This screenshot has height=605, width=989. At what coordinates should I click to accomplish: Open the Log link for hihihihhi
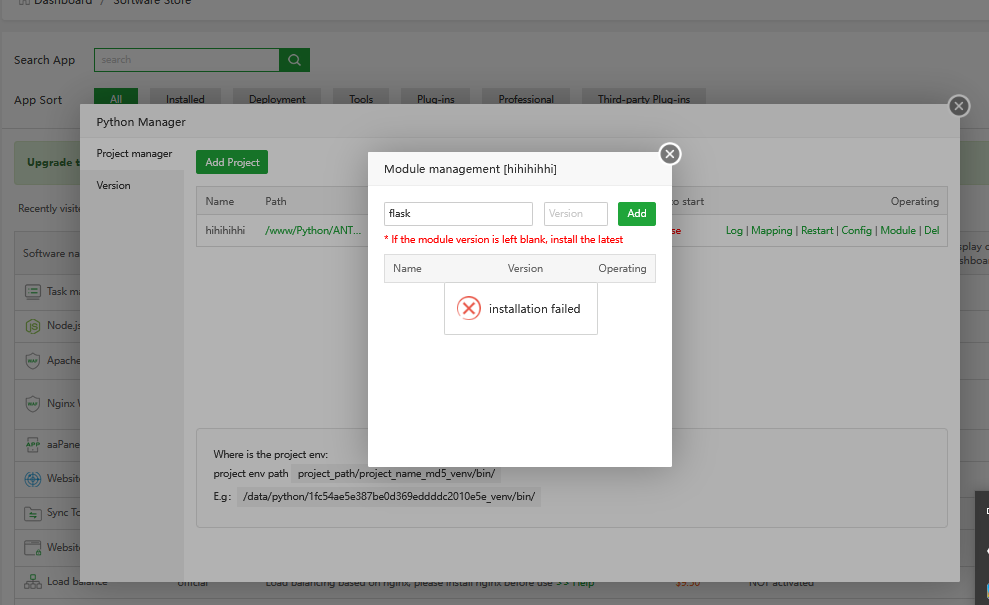[734, 231]
